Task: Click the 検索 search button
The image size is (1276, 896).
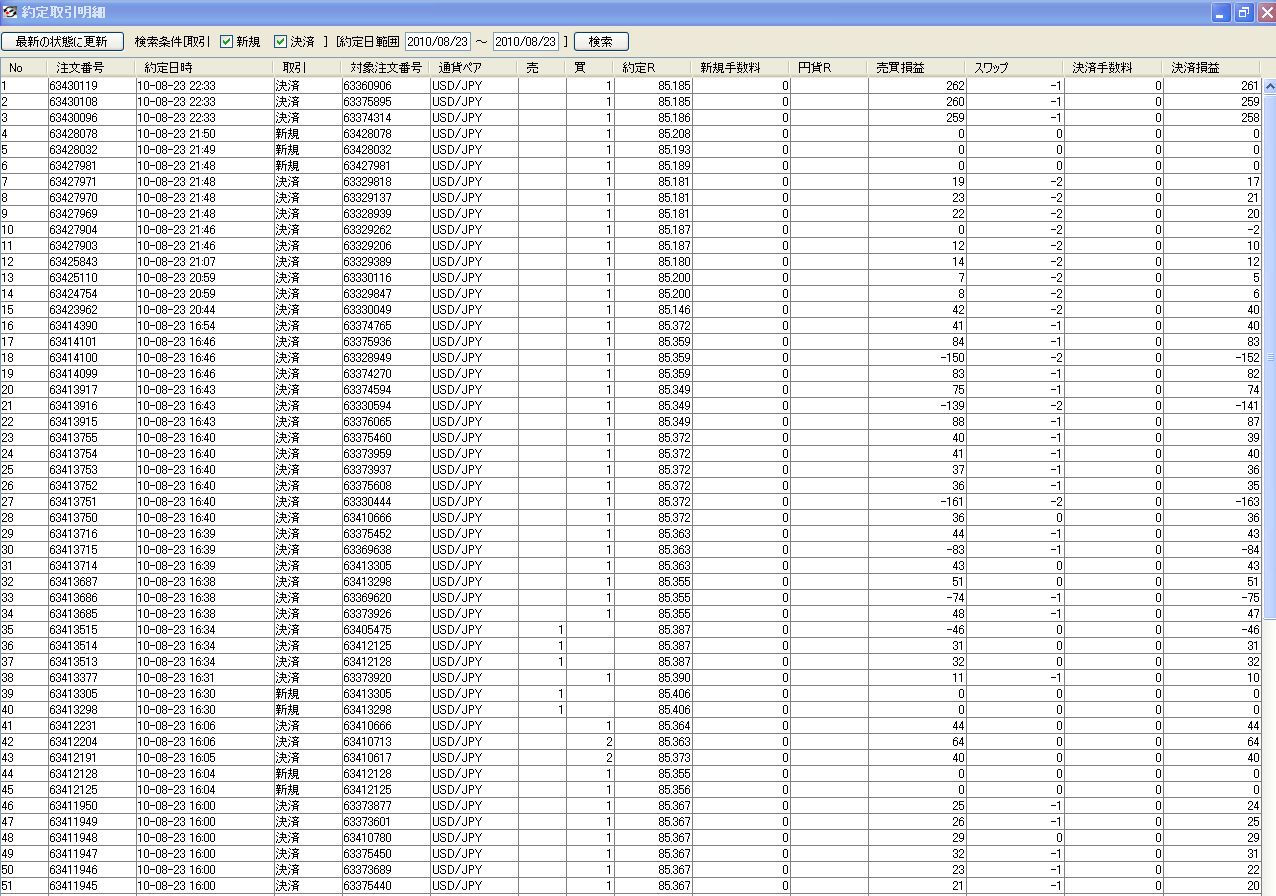Action: (600, 41)
